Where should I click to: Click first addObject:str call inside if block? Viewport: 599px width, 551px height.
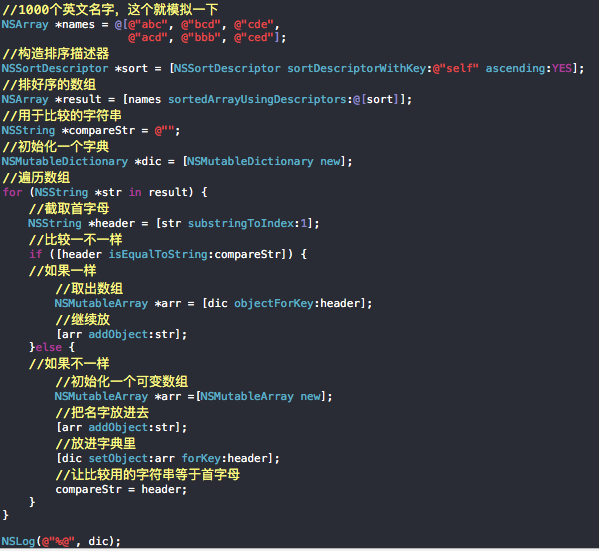(x=121, y=334)
